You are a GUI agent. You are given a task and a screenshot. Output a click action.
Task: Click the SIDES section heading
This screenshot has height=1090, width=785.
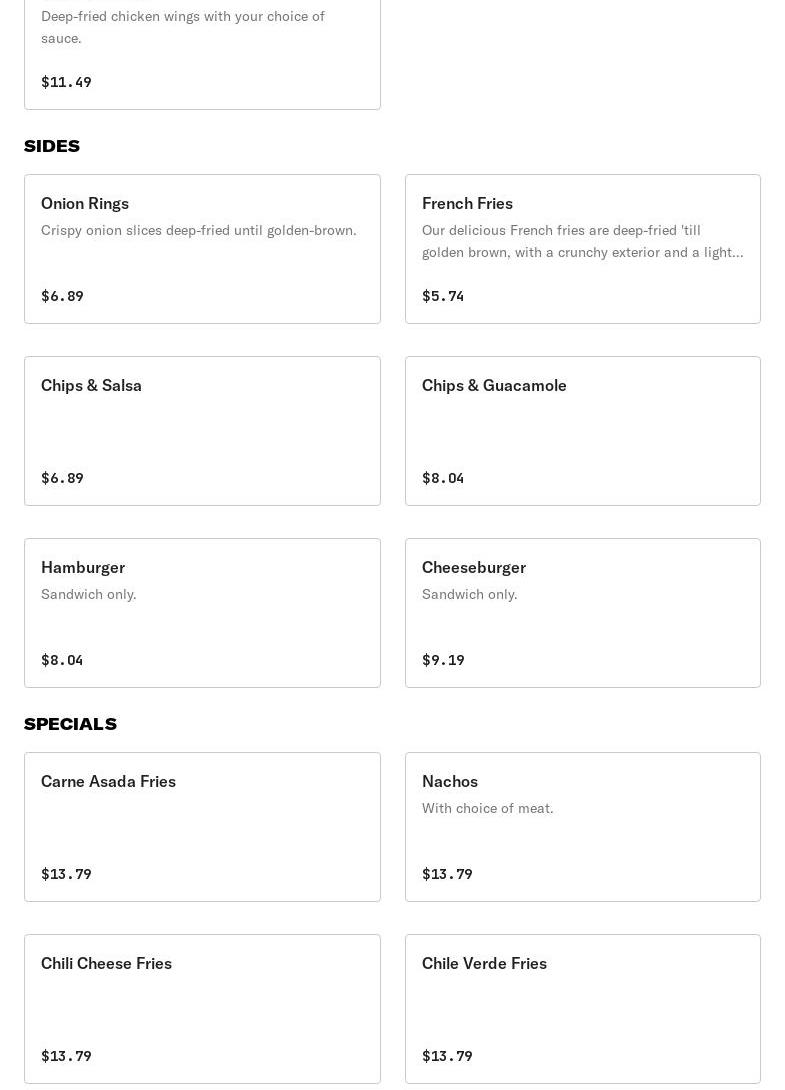pos(52,146)
